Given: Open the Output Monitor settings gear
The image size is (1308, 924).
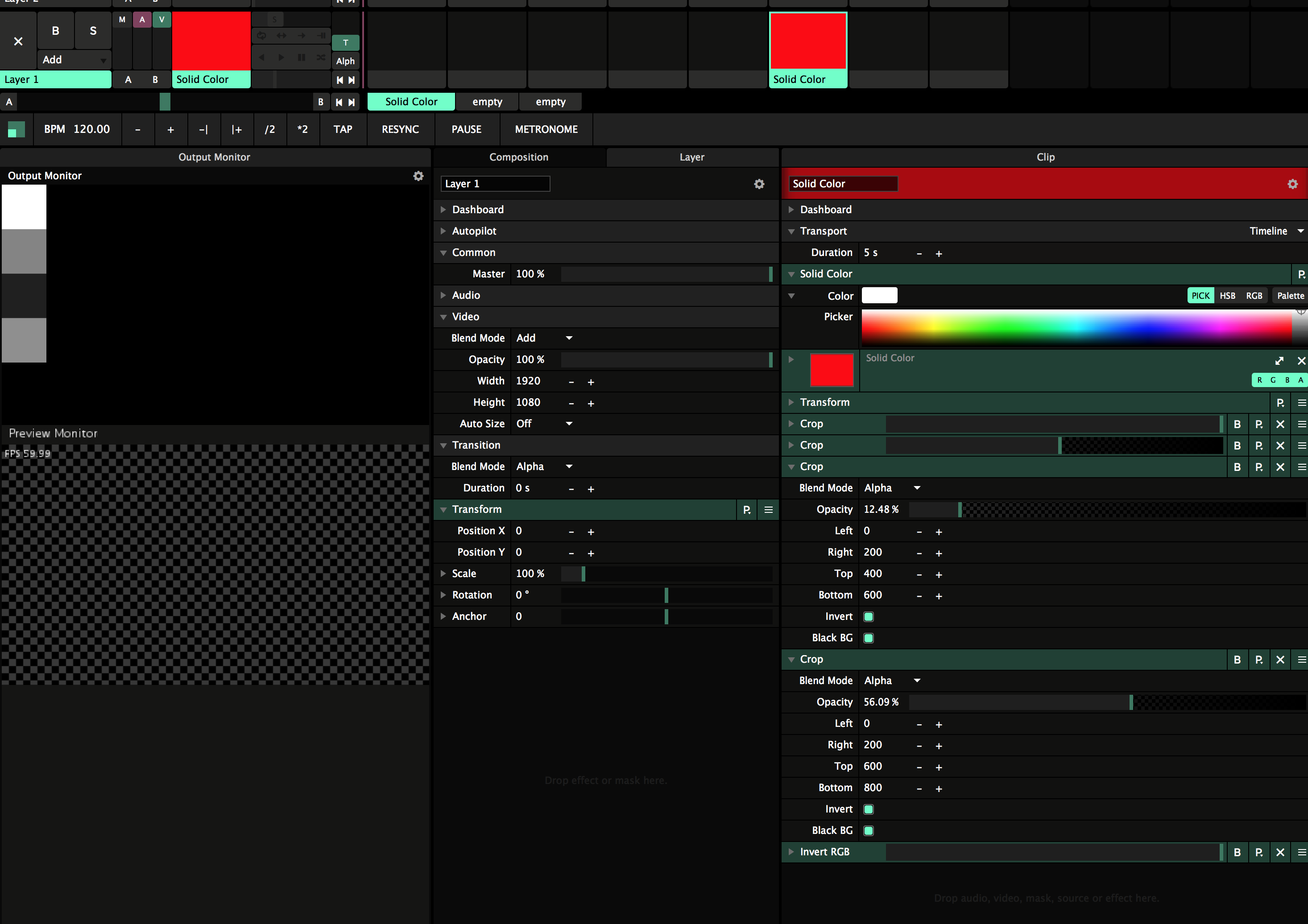Looking at the screenshot, I should pos(418,176).
